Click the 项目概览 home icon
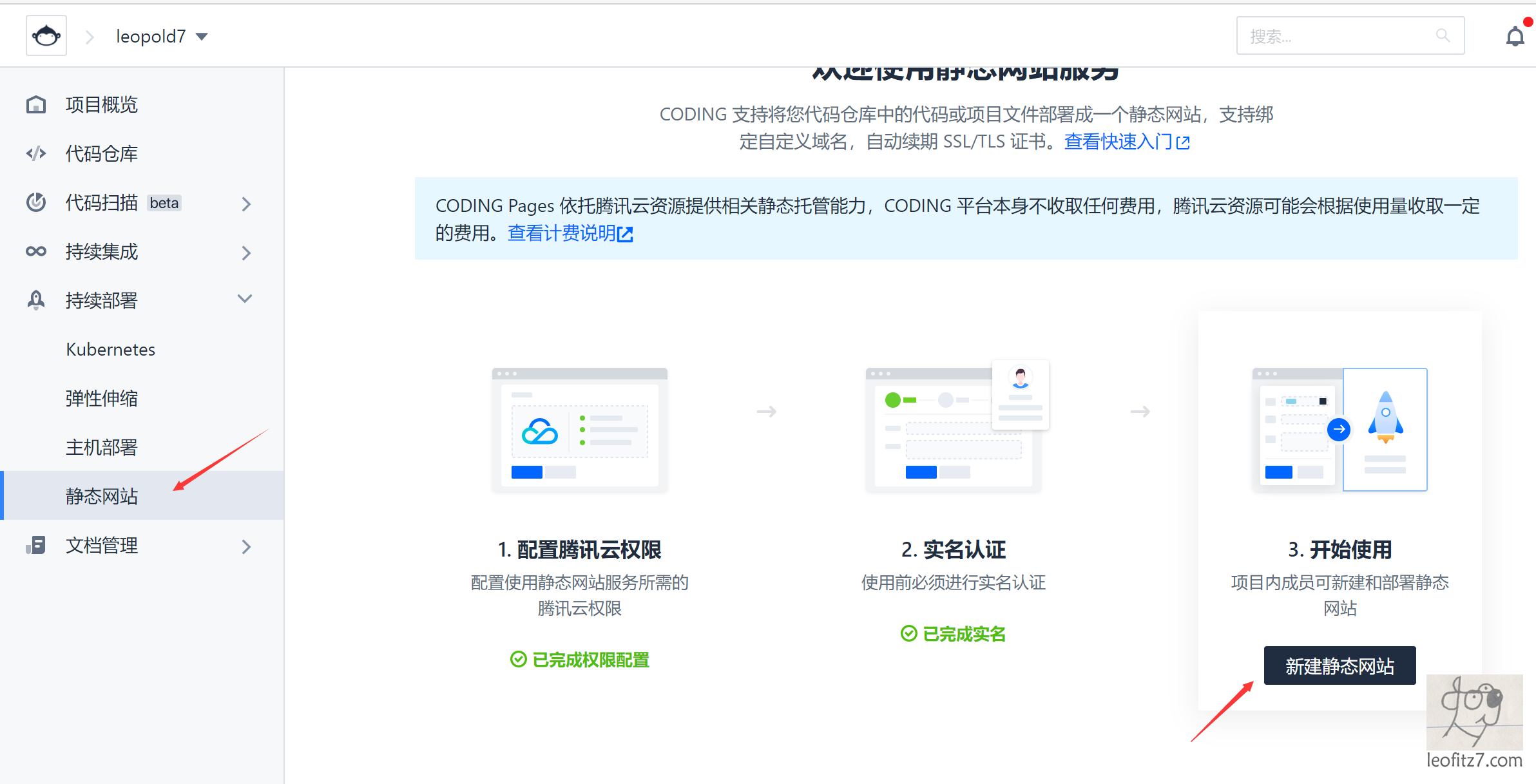Viewport: 1536px width, 784px height. point(36,104)
